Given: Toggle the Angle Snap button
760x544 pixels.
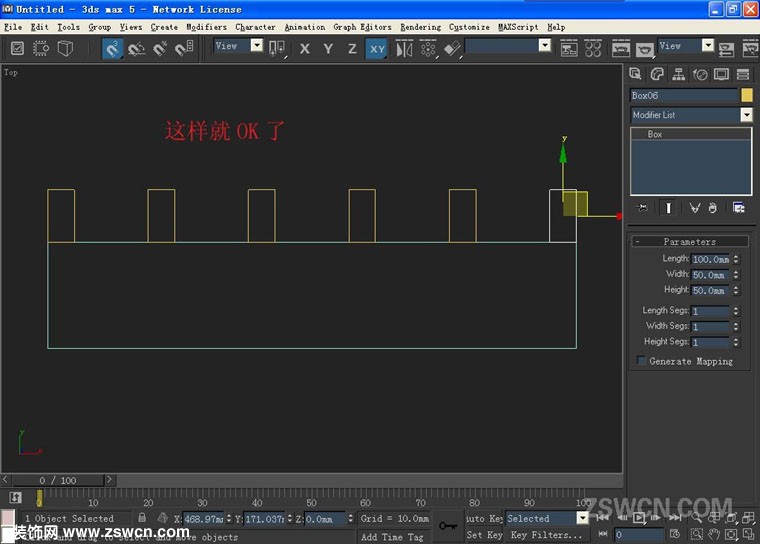Looking at the screenshot, I should click(x=136, y=48).
